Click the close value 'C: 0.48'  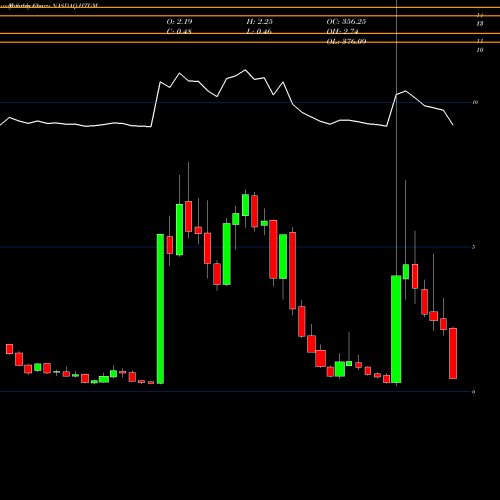pyautogui.click(x=179, y=31)
